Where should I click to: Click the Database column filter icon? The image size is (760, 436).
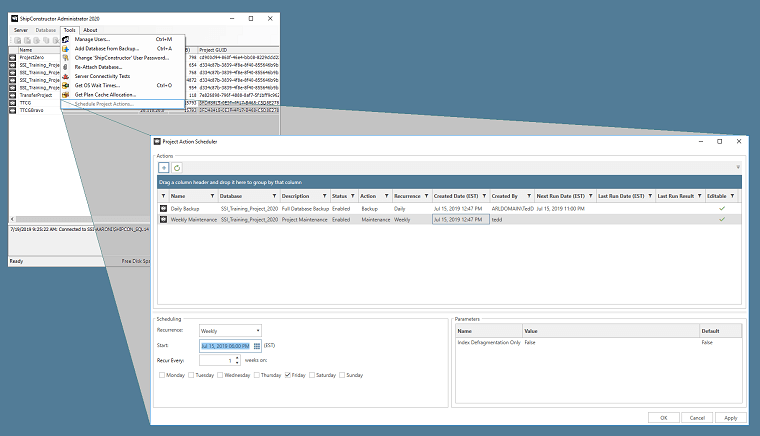pyautogui.click(x=274, y=196)
